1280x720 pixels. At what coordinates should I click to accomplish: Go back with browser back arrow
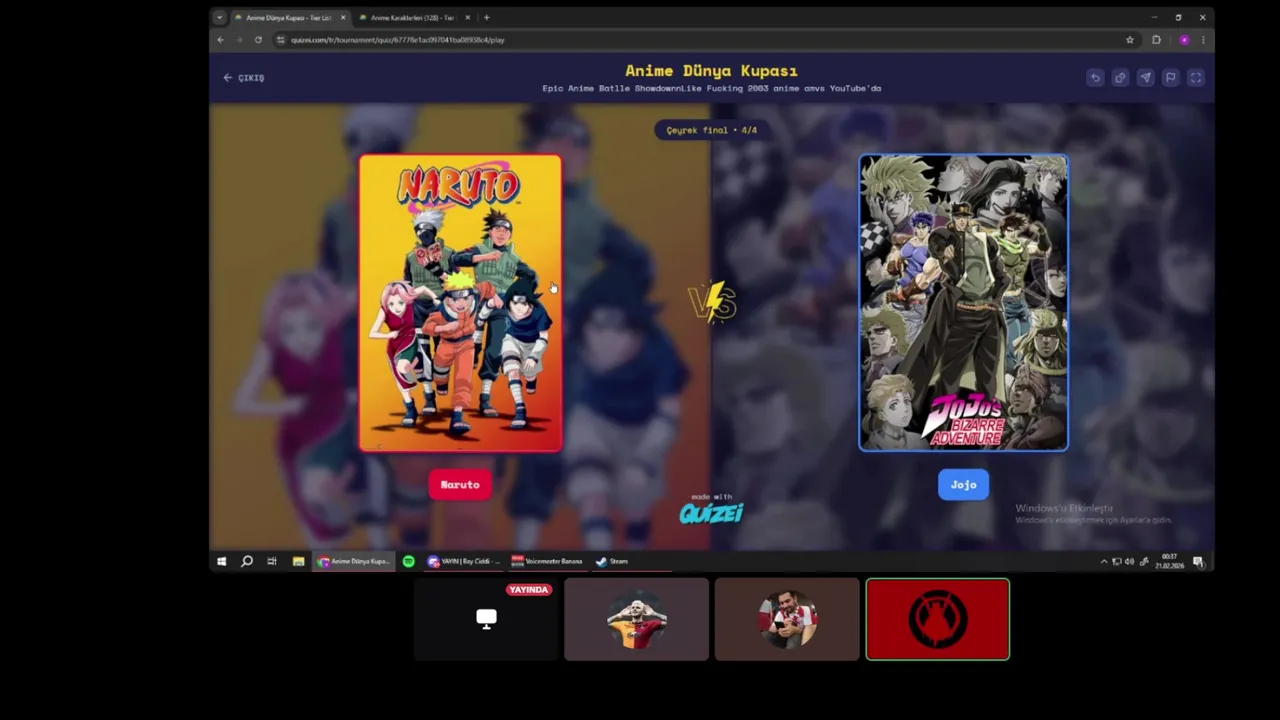(x=221, y=40)
